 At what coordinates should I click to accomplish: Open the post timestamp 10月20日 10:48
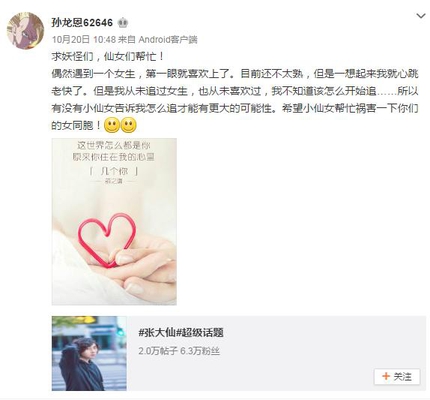tap(84, 40)
